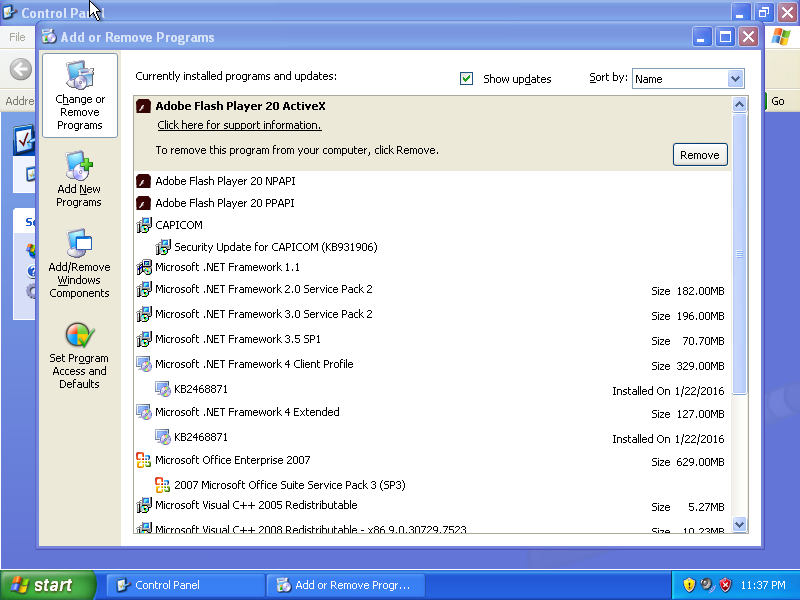The image size is (800, 600).
Task: Open Add New Programs
Action: [79, 180]
